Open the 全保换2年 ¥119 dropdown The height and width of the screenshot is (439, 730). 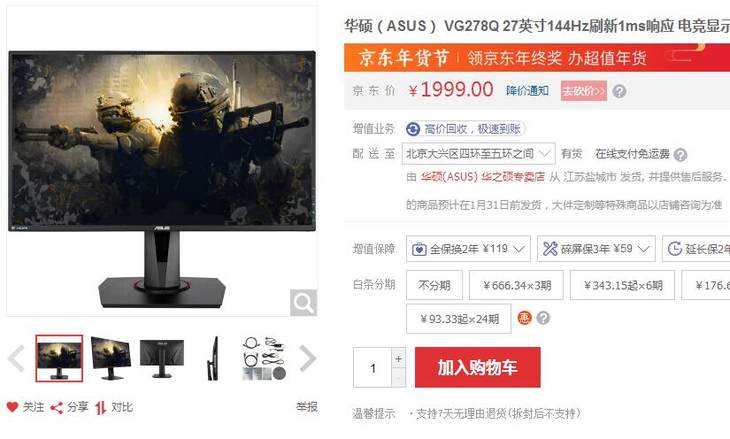(468, 249)
